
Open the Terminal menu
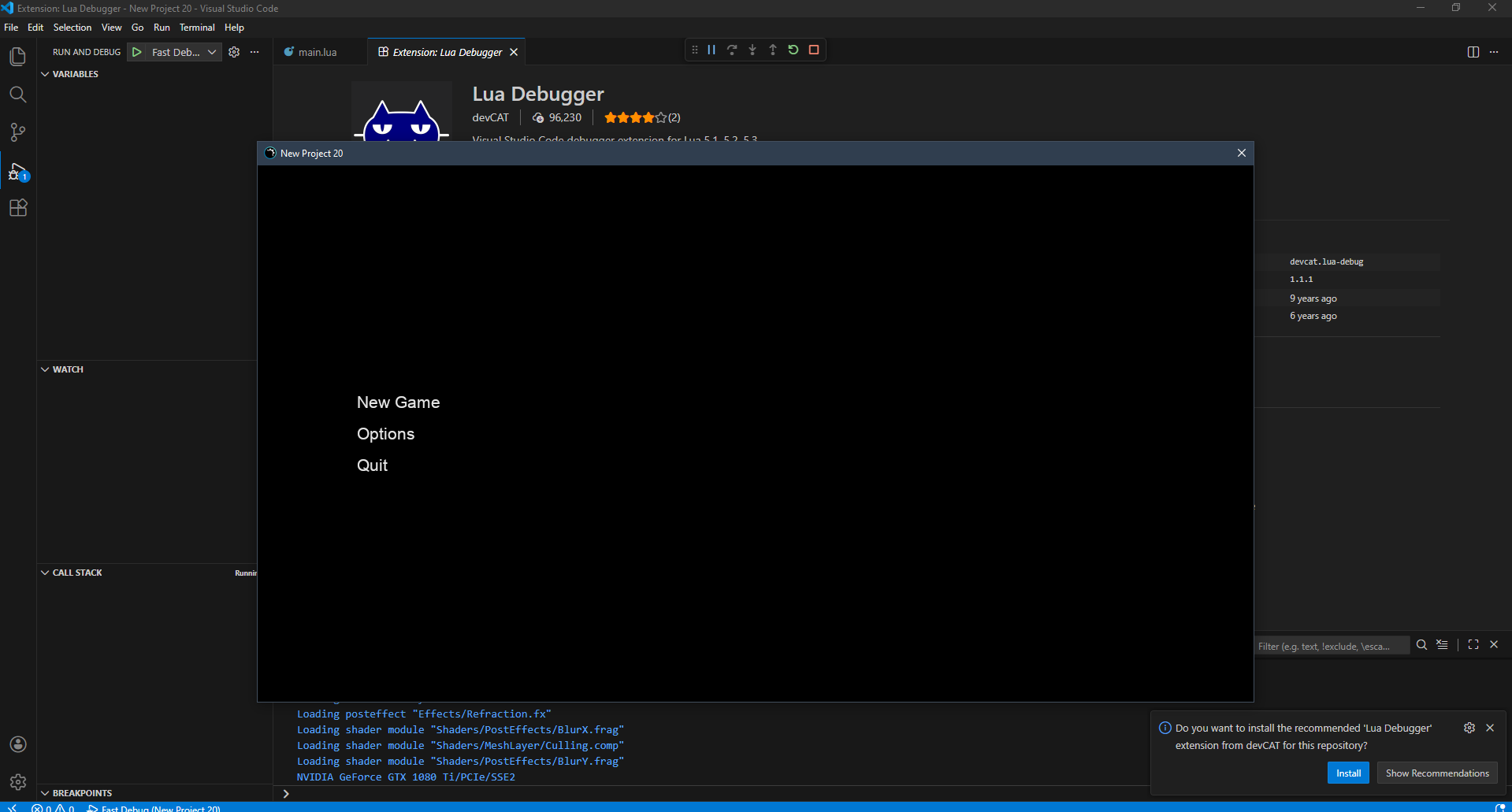point(196,28)
